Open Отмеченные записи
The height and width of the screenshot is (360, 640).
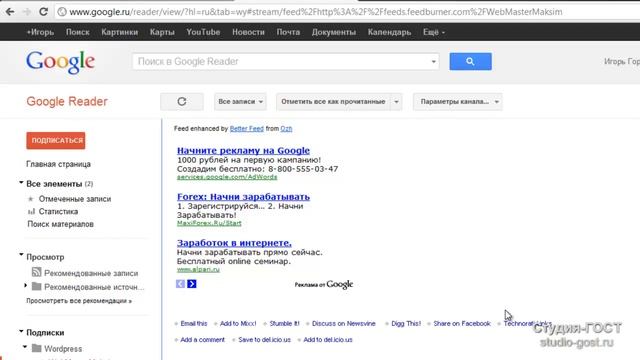pos(75,199)
